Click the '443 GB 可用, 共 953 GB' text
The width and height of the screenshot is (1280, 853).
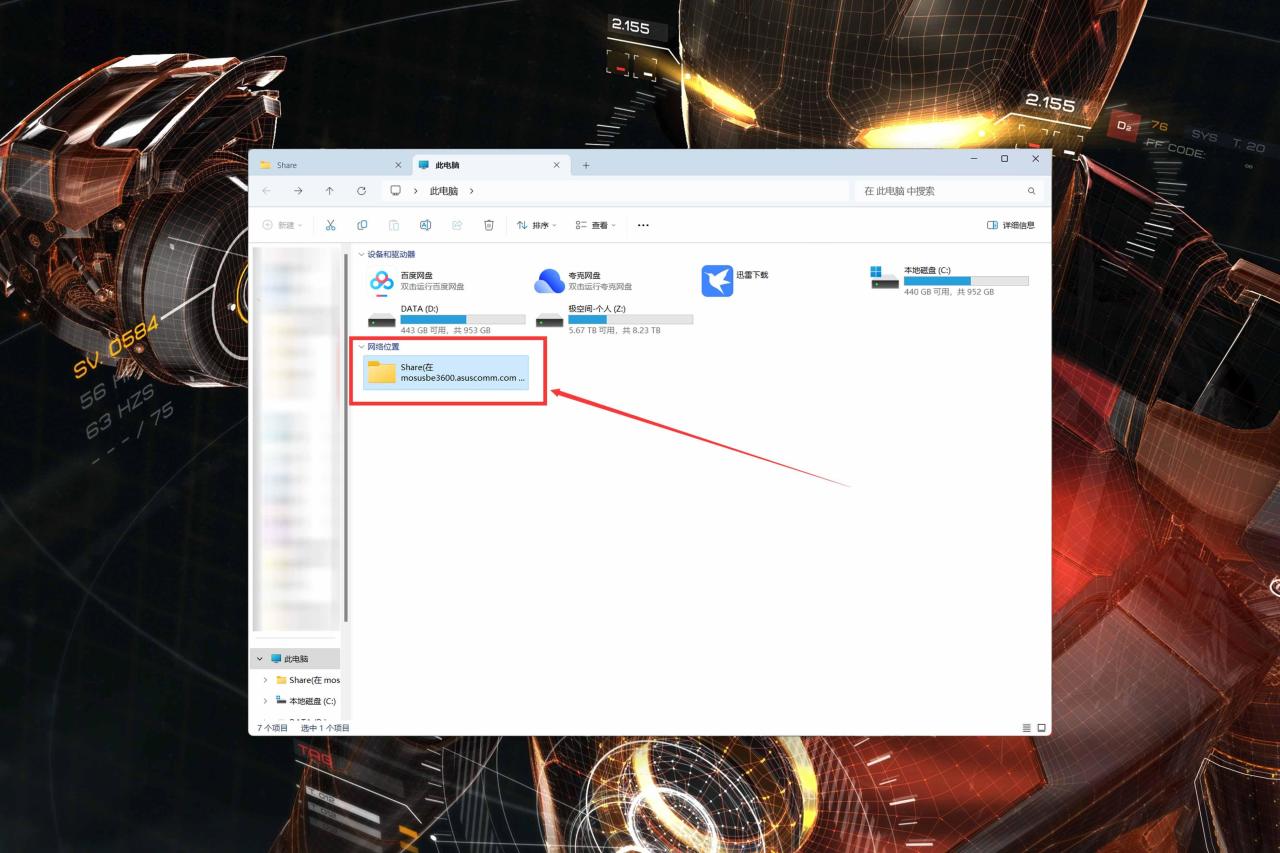pyautogui.click(x=446, y=330)
